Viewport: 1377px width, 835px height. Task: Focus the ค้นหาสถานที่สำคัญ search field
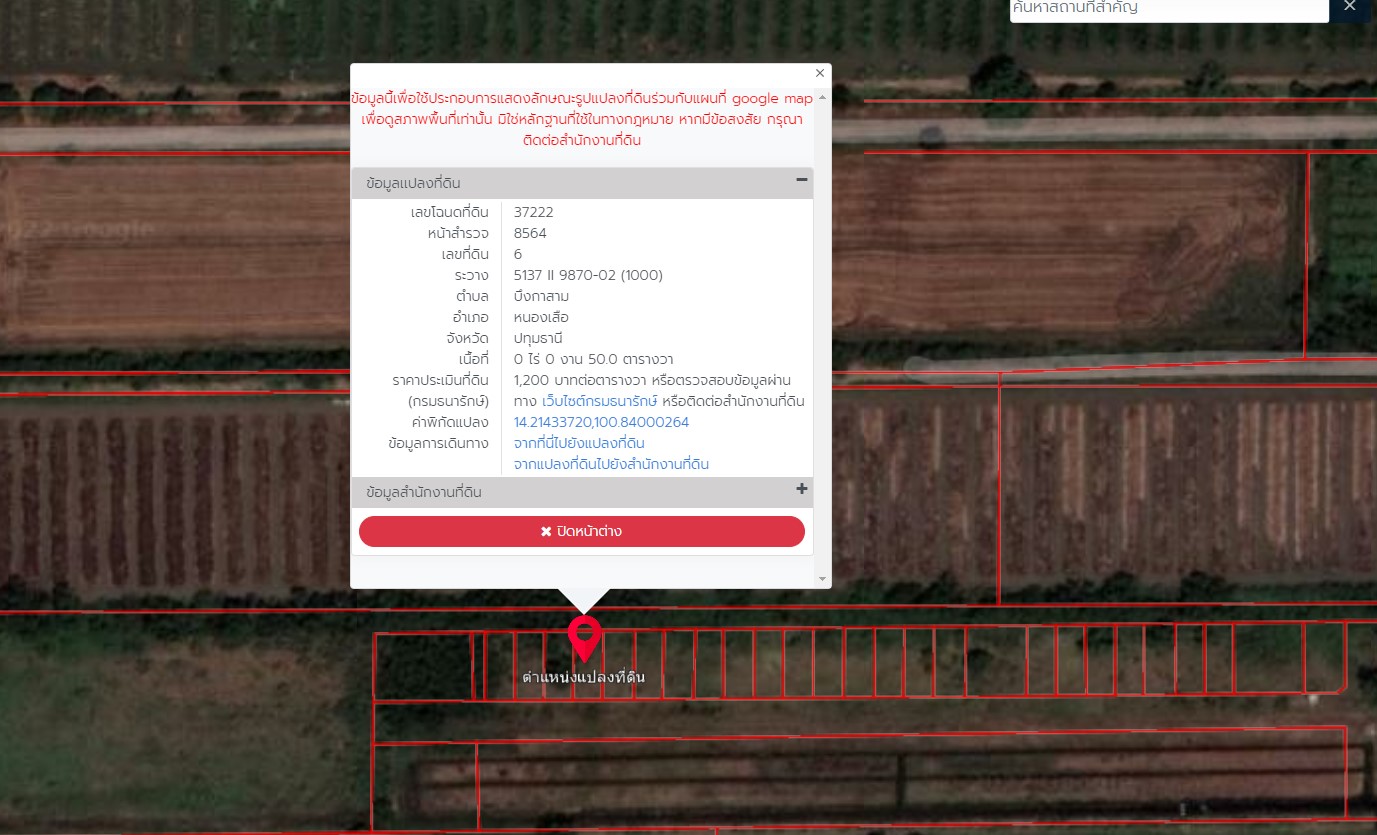tap(1169, 8)
